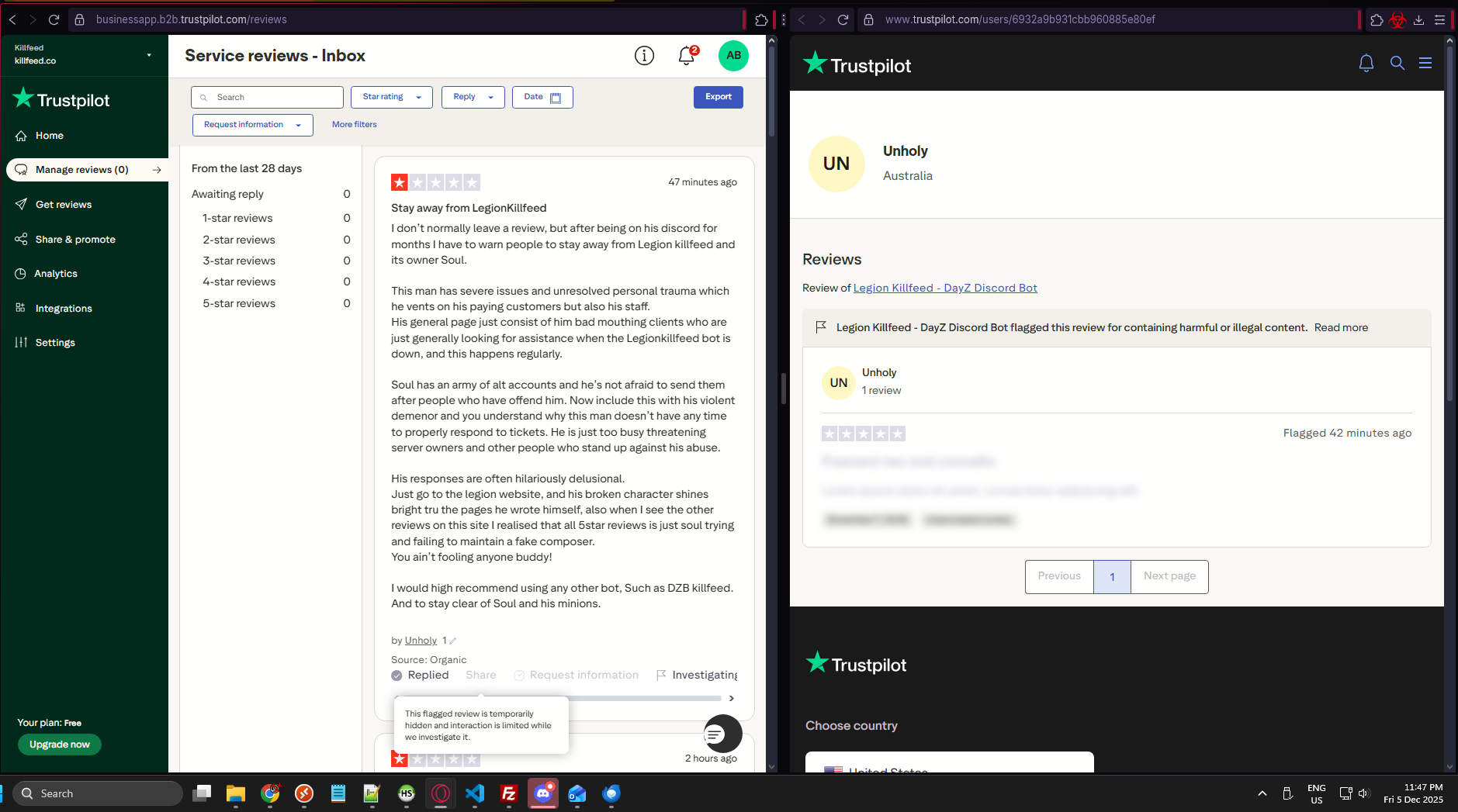Open Integrations in the sidebar
Viewport: 1458px width, 812px height.
[x=64, y=309]
